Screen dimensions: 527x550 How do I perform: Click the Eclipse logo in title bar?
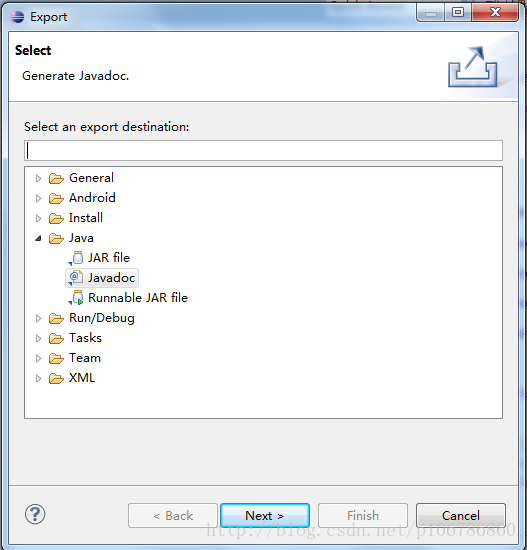(x=17, y=16)
